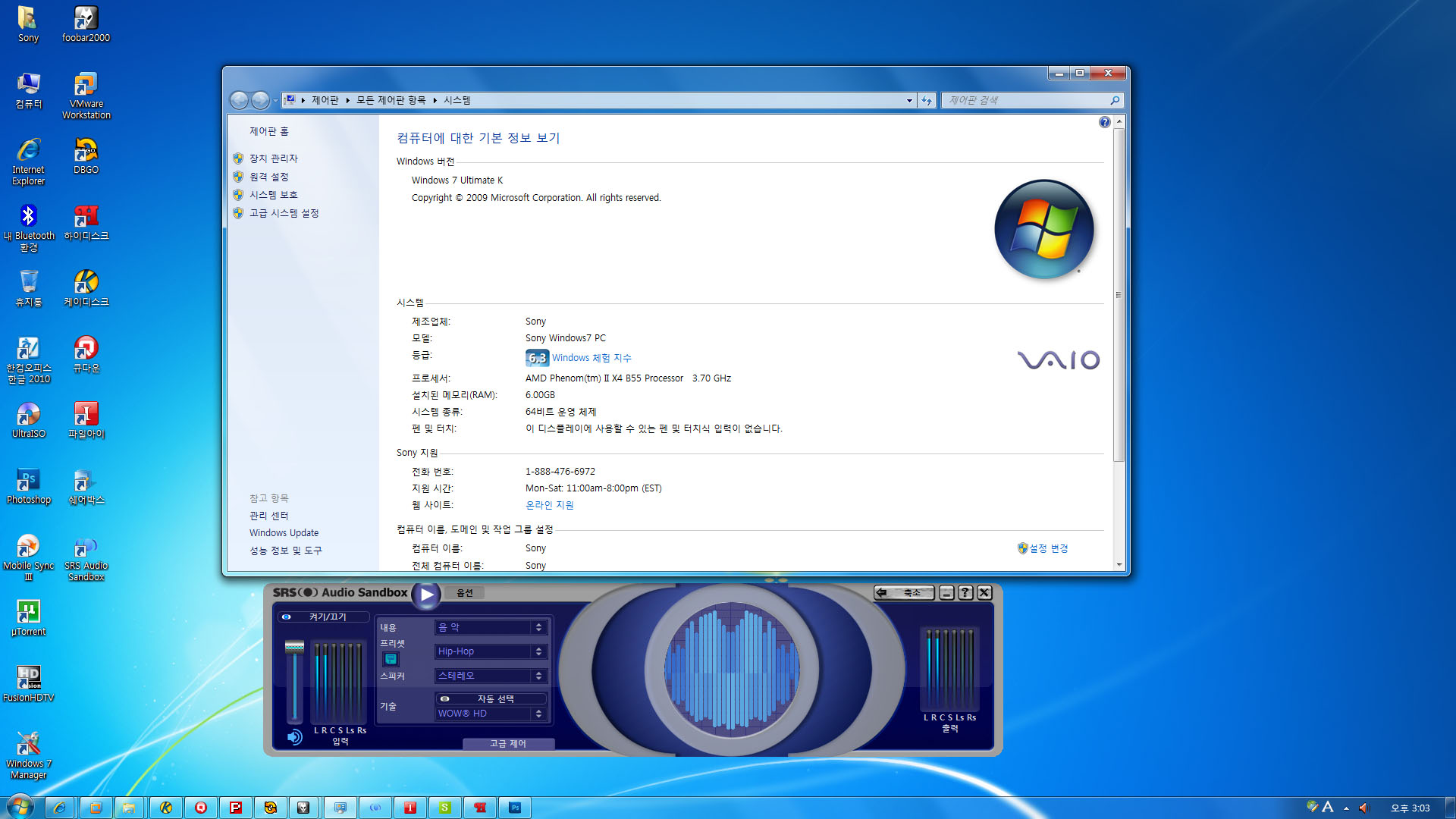Open the 스피커 dropdown showing 스테레오

(491, 676)
